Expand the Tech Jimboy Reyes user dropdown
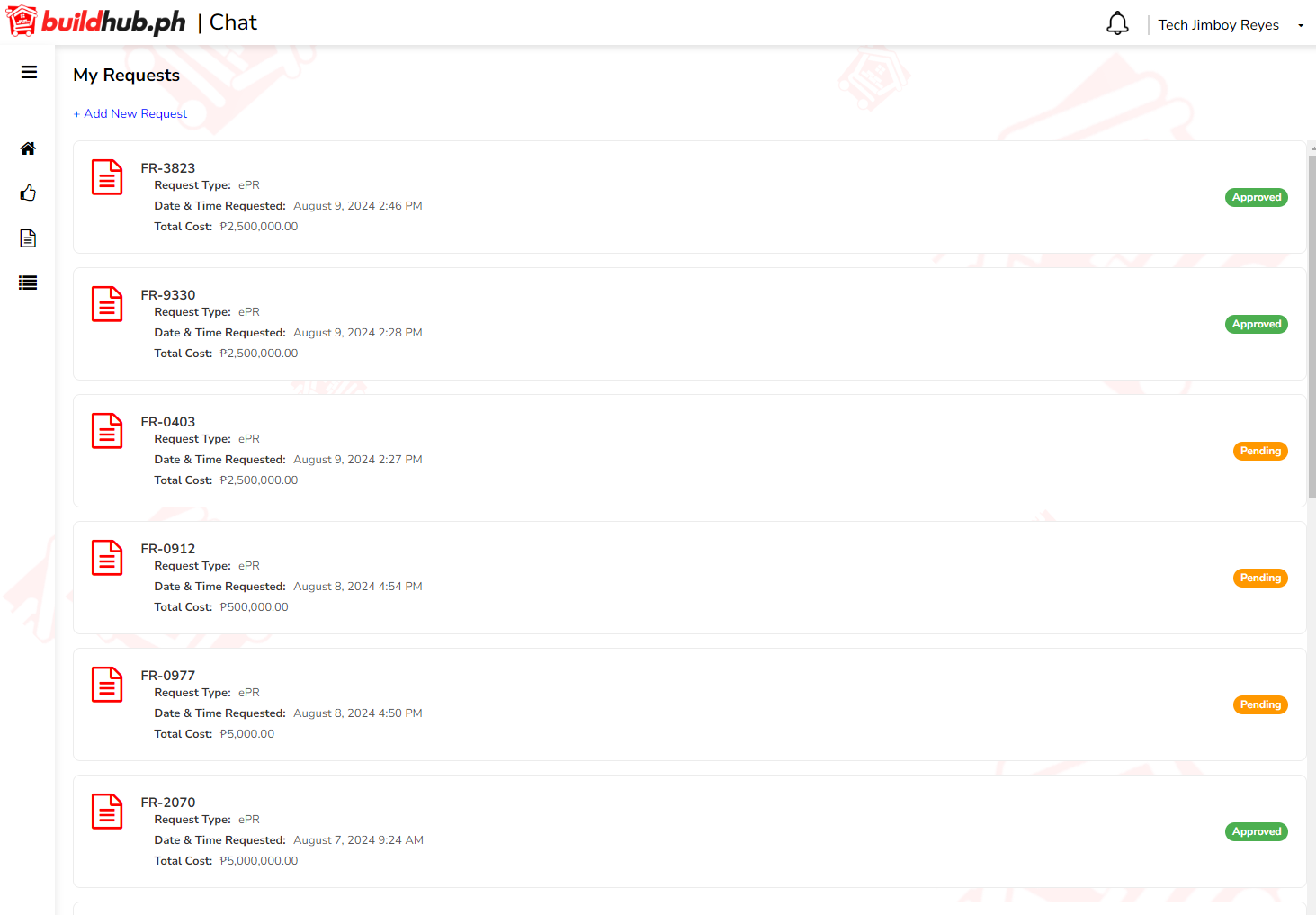Screen dimensions: 1316x915 click(1230, 25)
